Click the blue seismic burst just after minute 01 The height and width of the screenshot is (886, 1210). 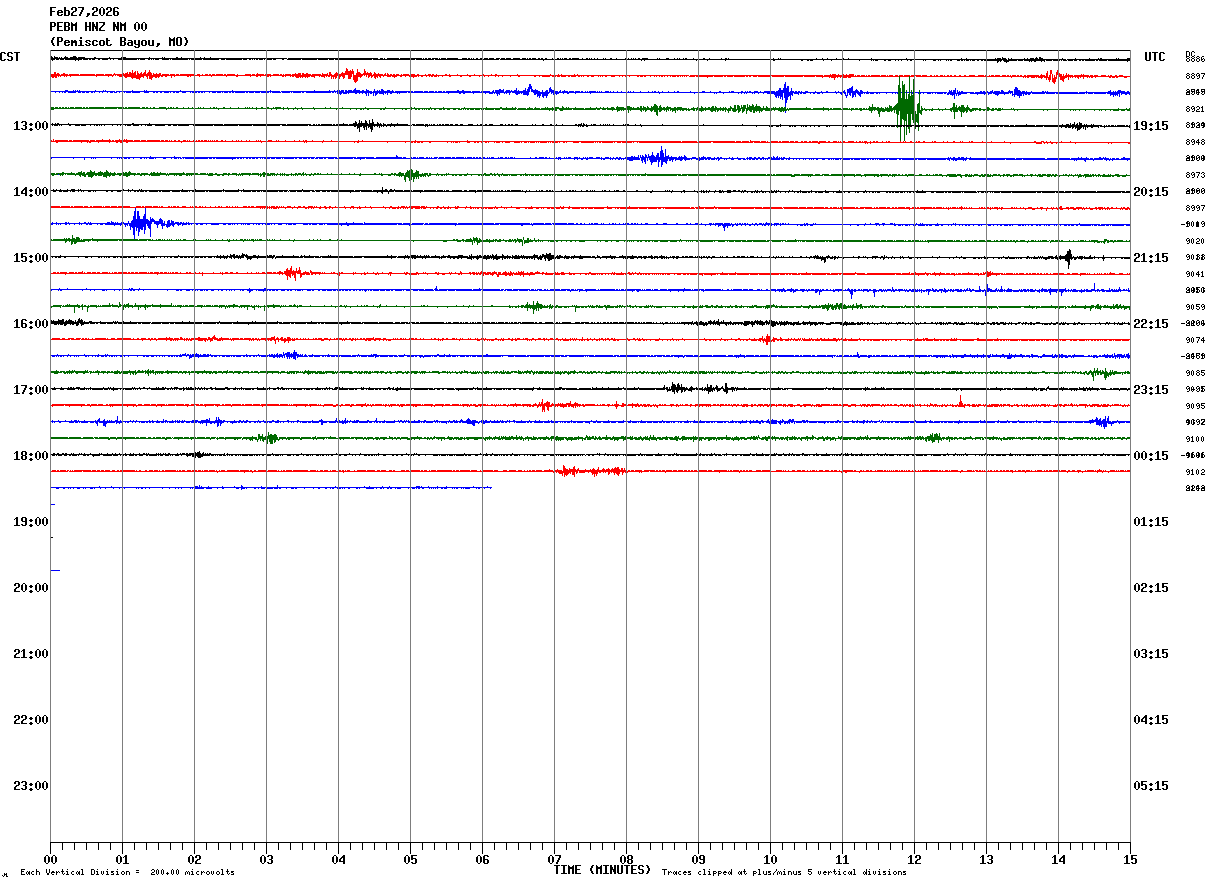140,223
